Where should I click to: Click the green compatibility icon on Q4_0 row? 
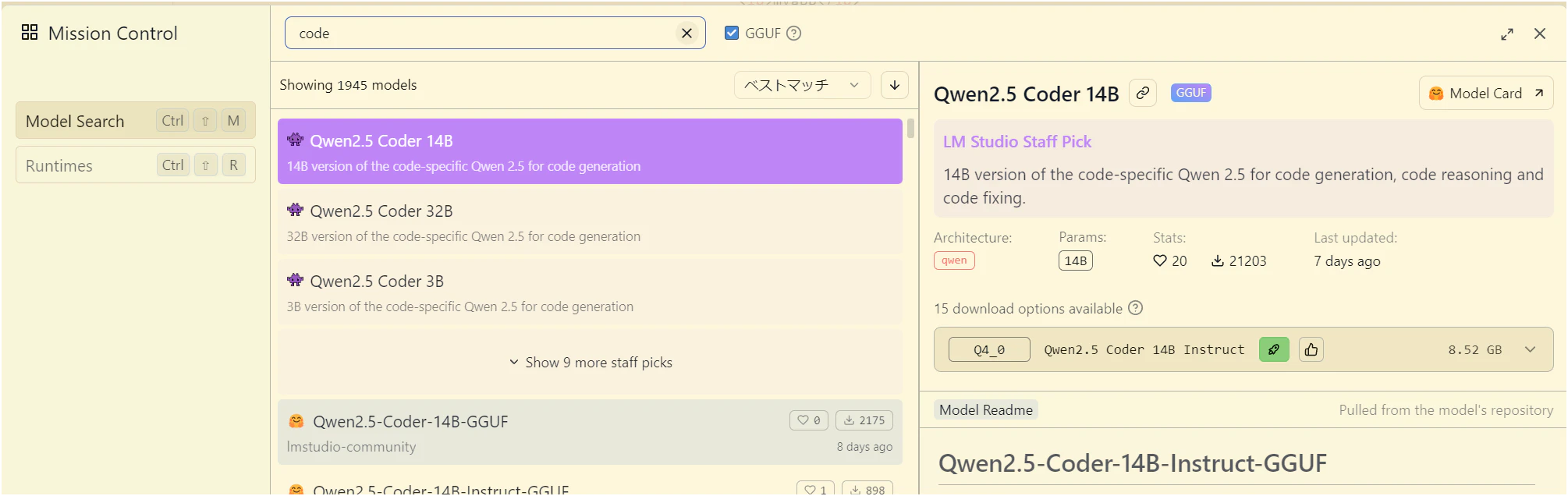[x=1274, y=349]
